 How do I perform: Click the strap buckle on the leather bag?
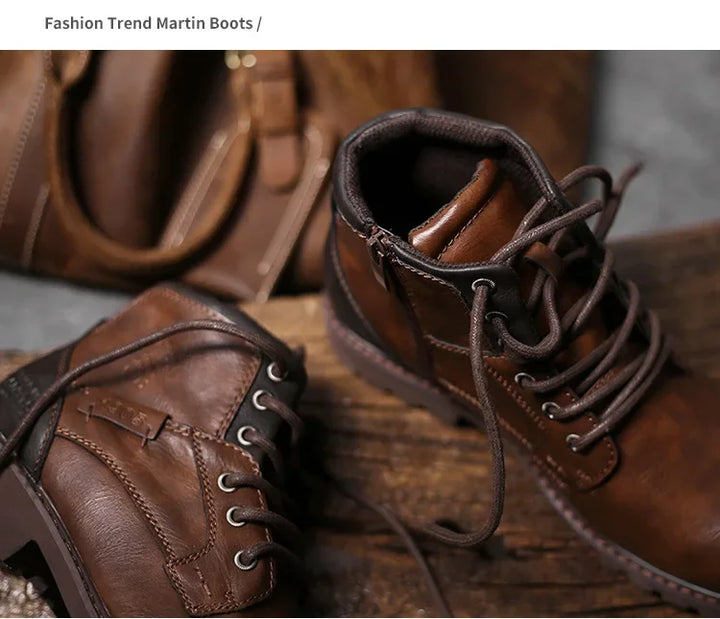(275, 120)
